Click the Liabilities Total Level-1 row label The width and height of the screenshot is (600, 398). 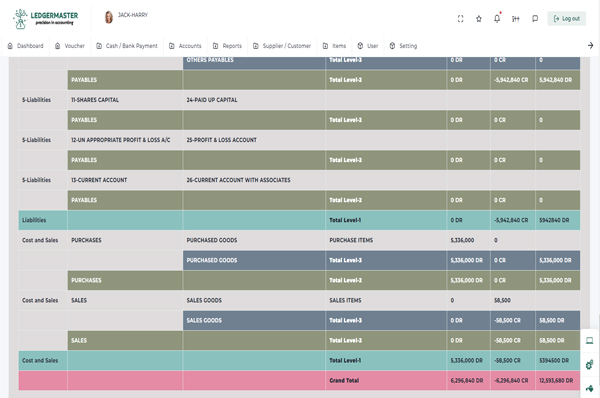(345, 220)
